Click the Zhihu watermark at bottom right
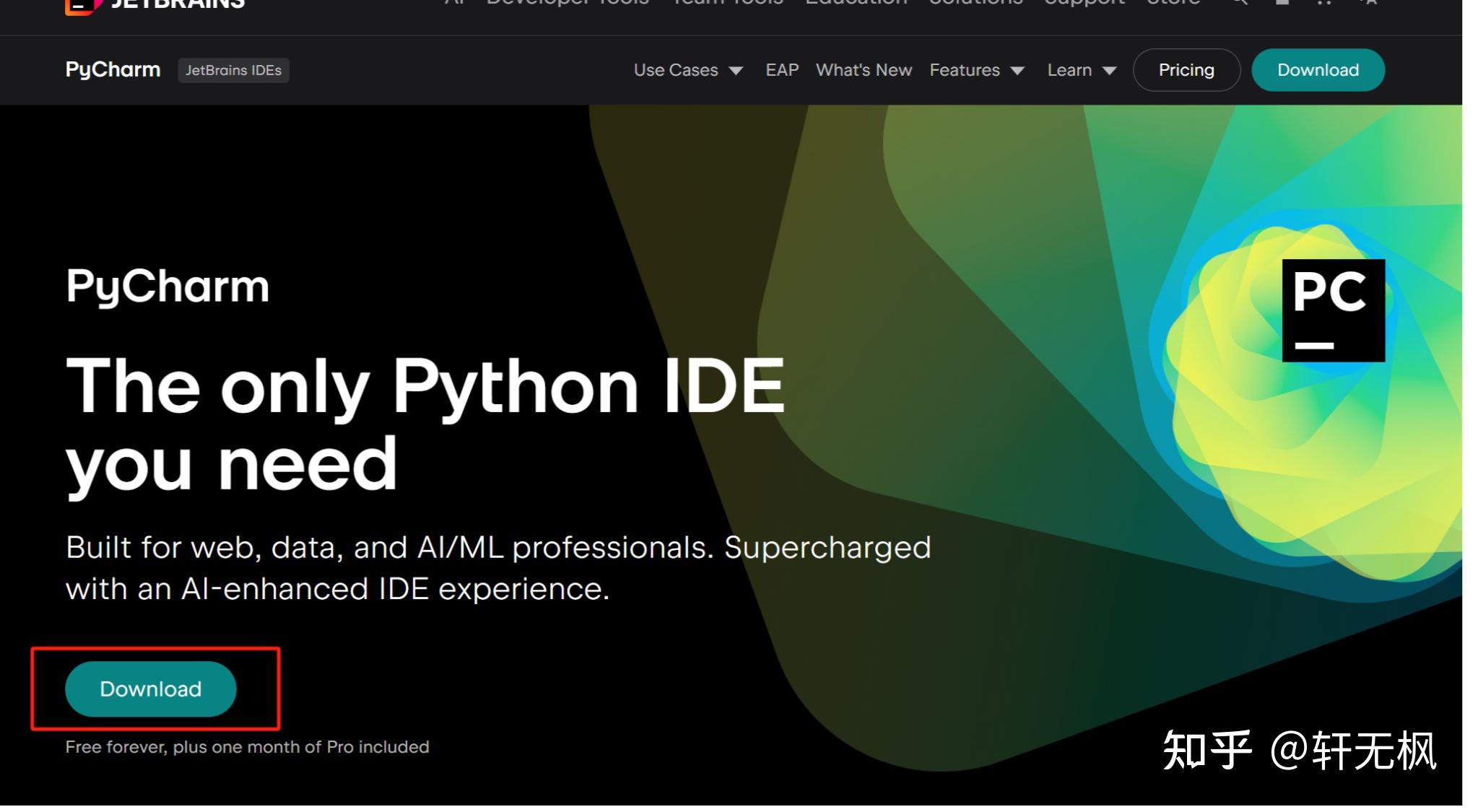The height and width of the screenshot is (812, 1478). (1299, 751)
